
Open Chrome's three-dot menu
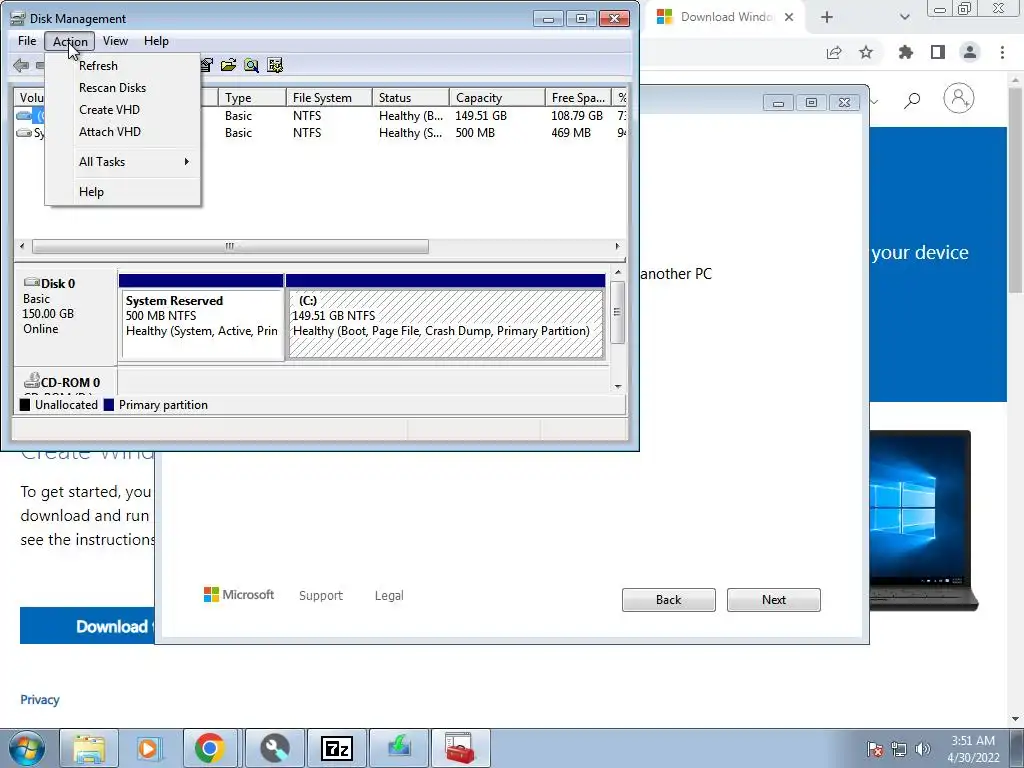pyautogui.click(x=1002, y=52)
